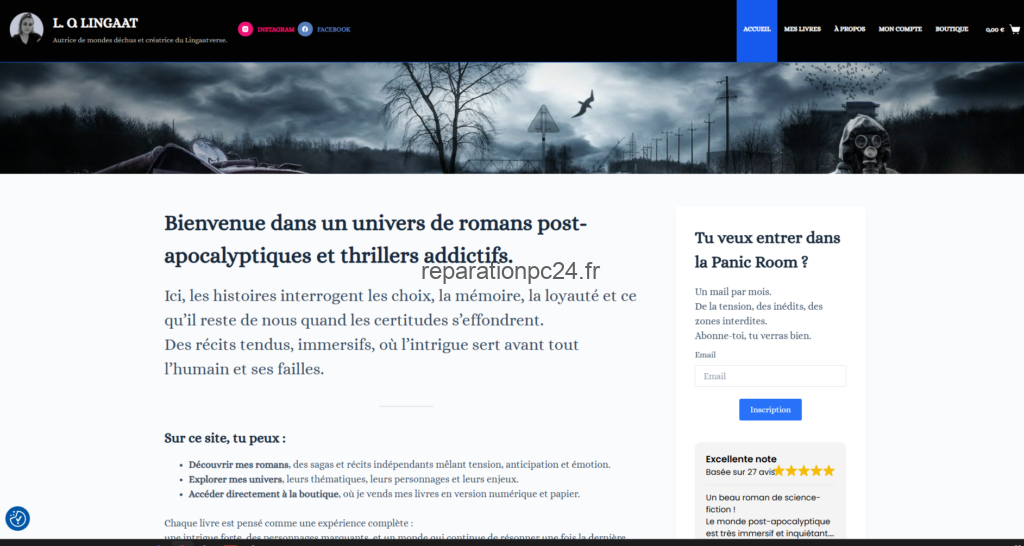Open the À Propos page
The image size is (1024, 546).
(x=850, y=29)
